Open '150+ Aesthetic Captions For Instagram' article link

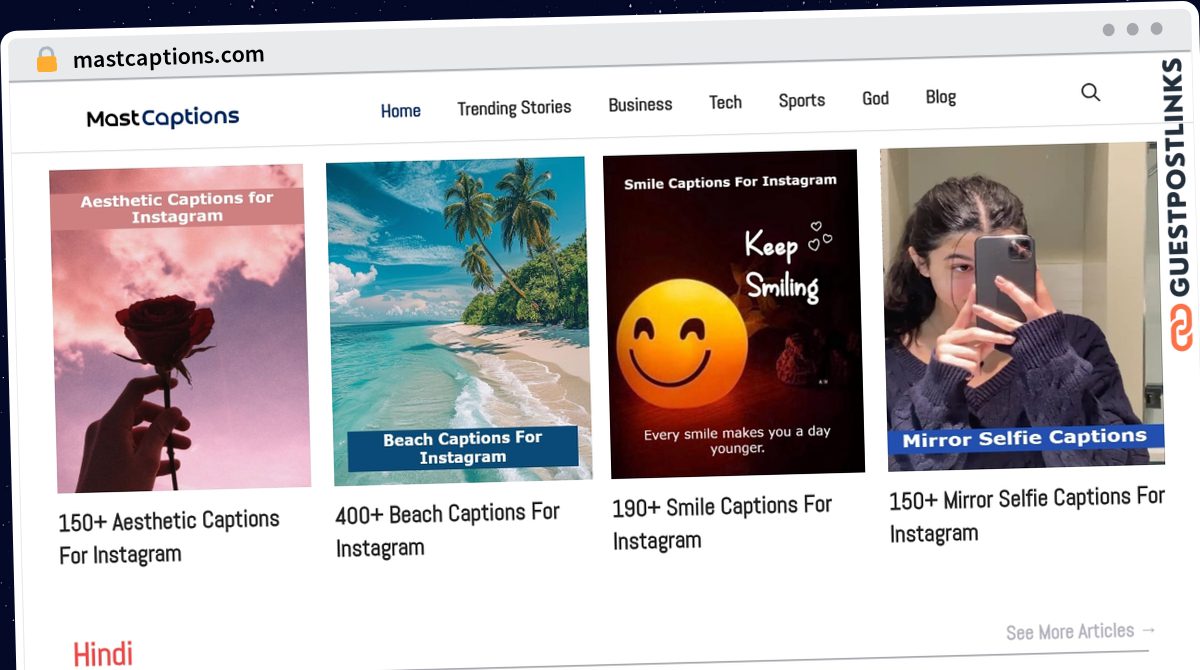point(169,537)
